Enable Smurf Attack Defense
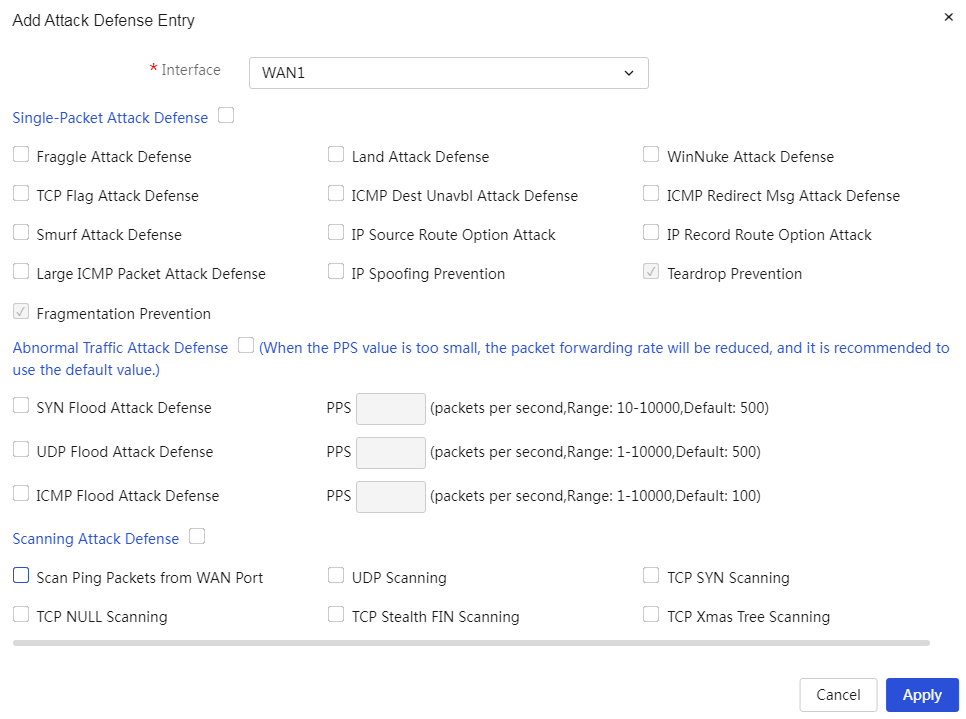The width and height of the screenshot is (966, 719). point(21,232)
